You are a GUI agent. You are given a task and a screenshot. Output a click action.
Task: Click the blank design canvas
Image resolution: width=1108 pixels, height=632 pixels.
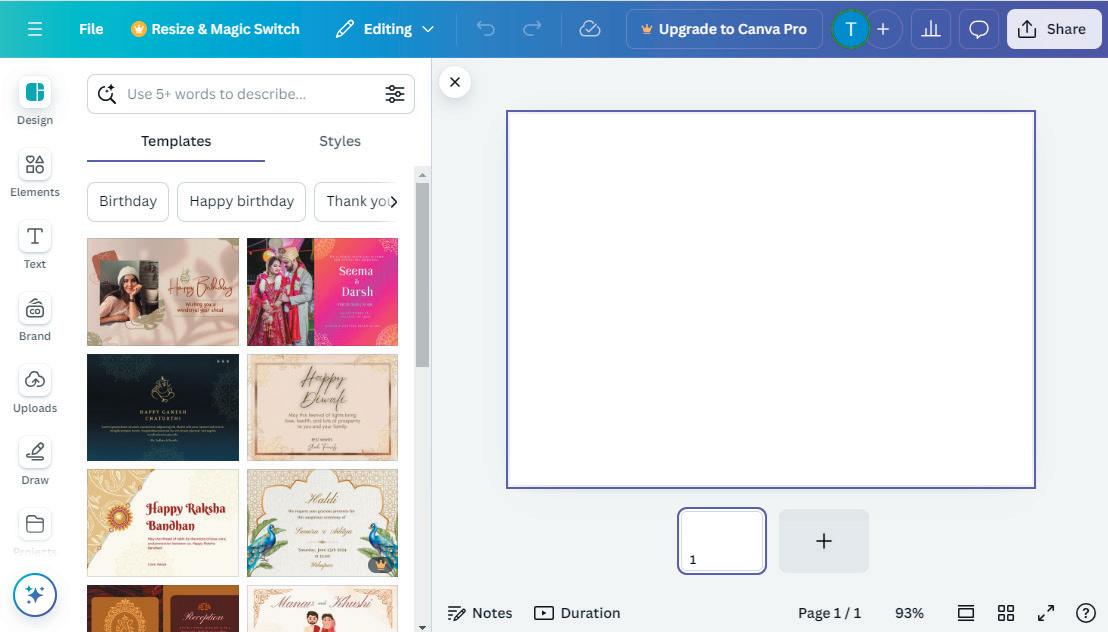(771, 299)
